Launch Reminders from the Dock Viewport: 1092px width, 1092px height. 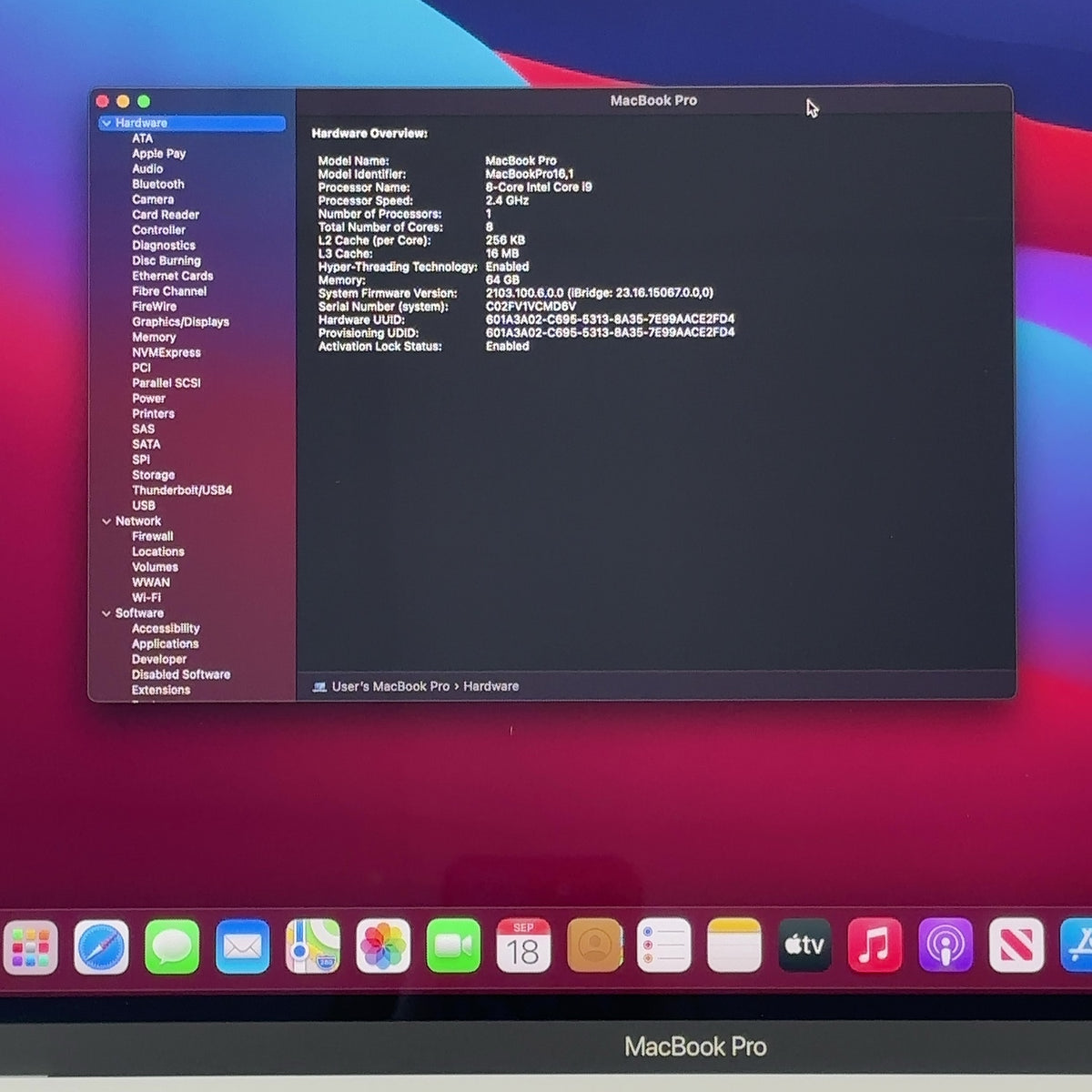coord(664,946)
